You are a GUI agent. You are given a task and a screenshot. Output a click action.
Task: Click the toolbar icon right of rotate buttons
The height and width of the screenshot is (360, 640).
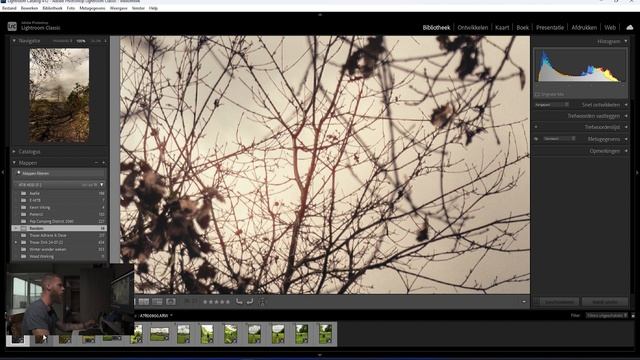click(262, 302)
